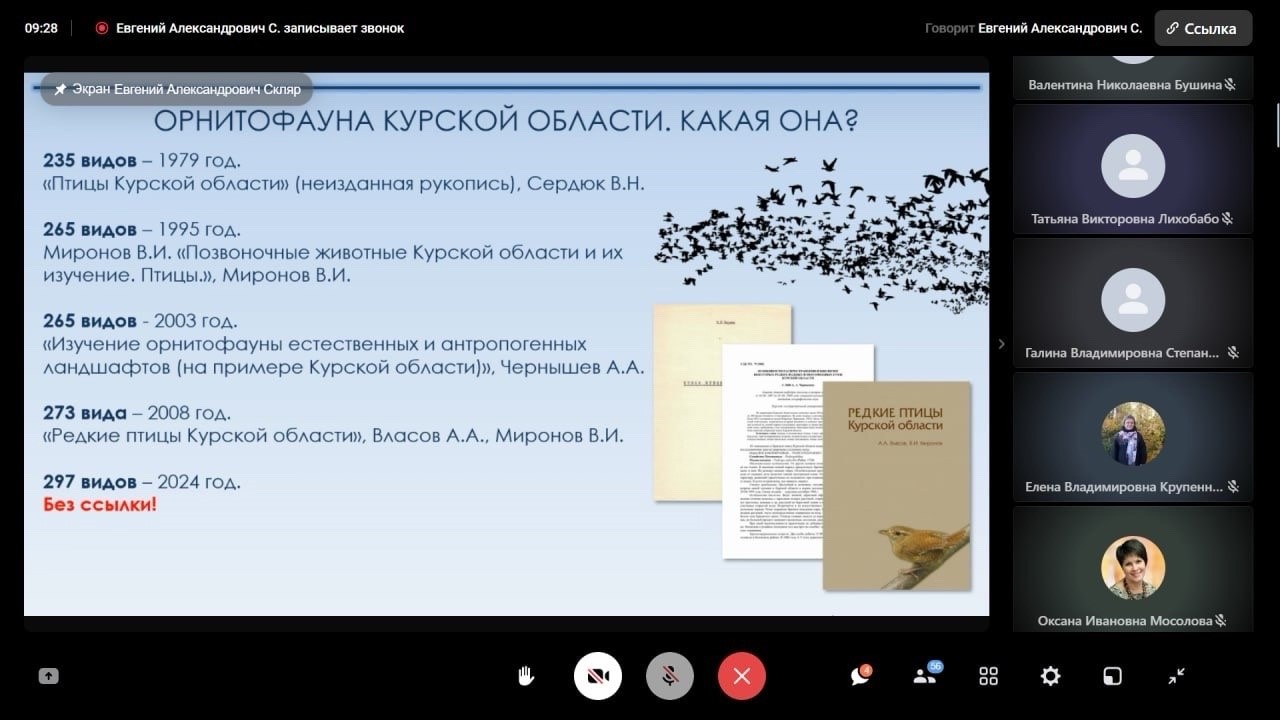This screenshot has width=1280, height=720.
Task: Click the red text 'Без ссылки!' on slide
Action: pos(100,504)
